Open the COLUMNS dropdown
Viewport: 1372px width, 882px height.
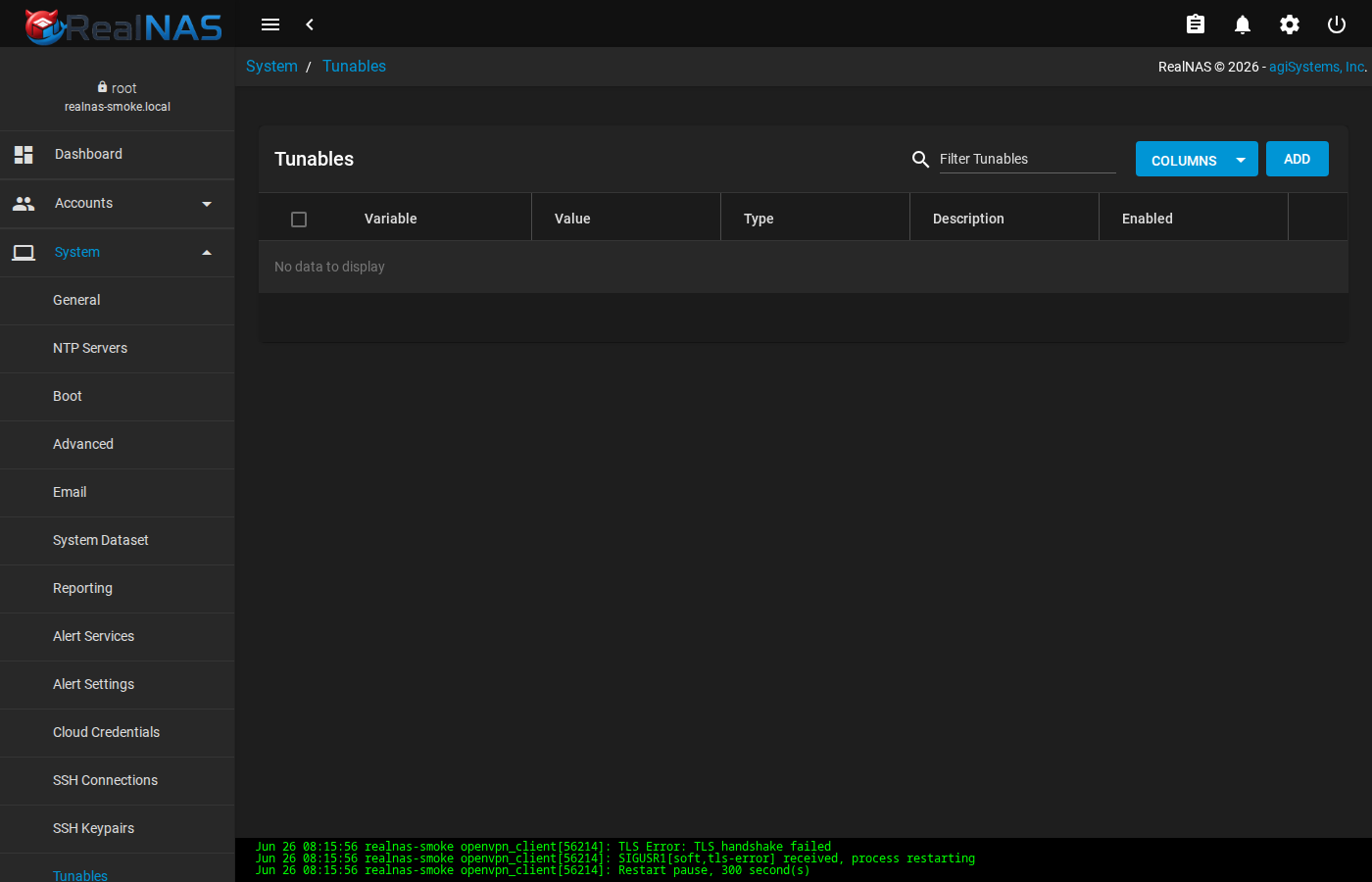pyautogui.click(x=1197, y=160)
